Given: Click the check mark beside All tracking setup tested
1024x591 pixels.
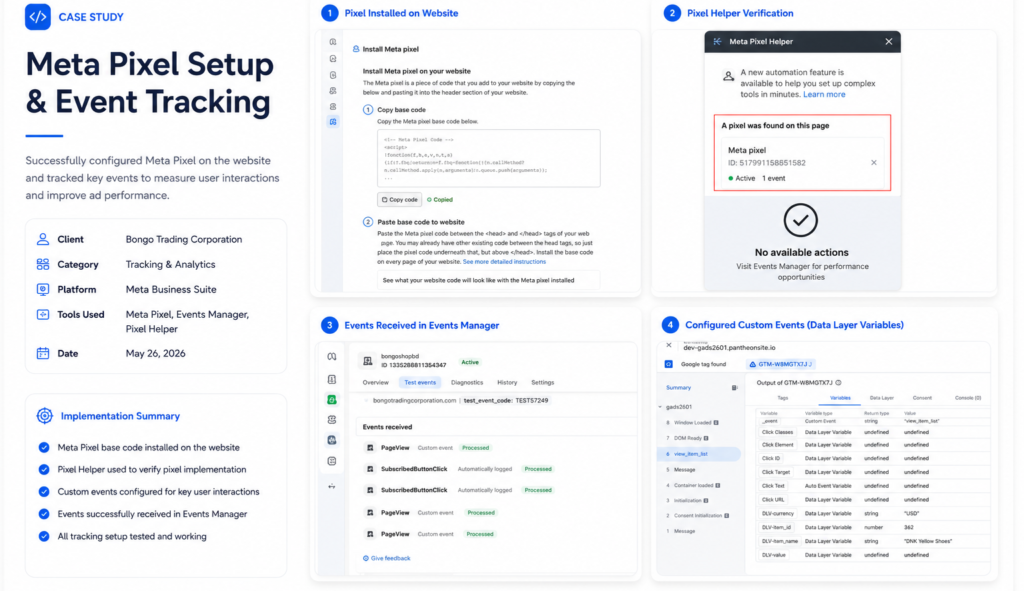Looking at the screenshot, I should (x=44, y=536).
